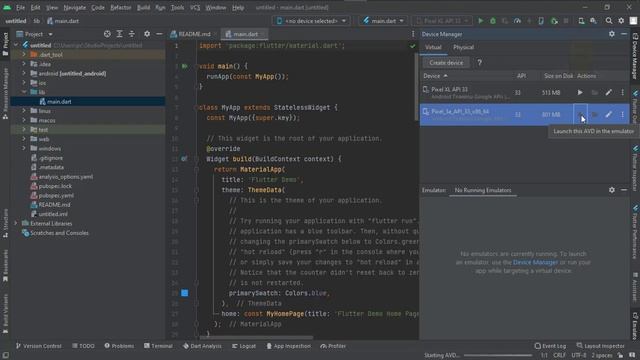Expand the .dart_tool folder
The image size is (640, 360).
click(x=24, y=54)
